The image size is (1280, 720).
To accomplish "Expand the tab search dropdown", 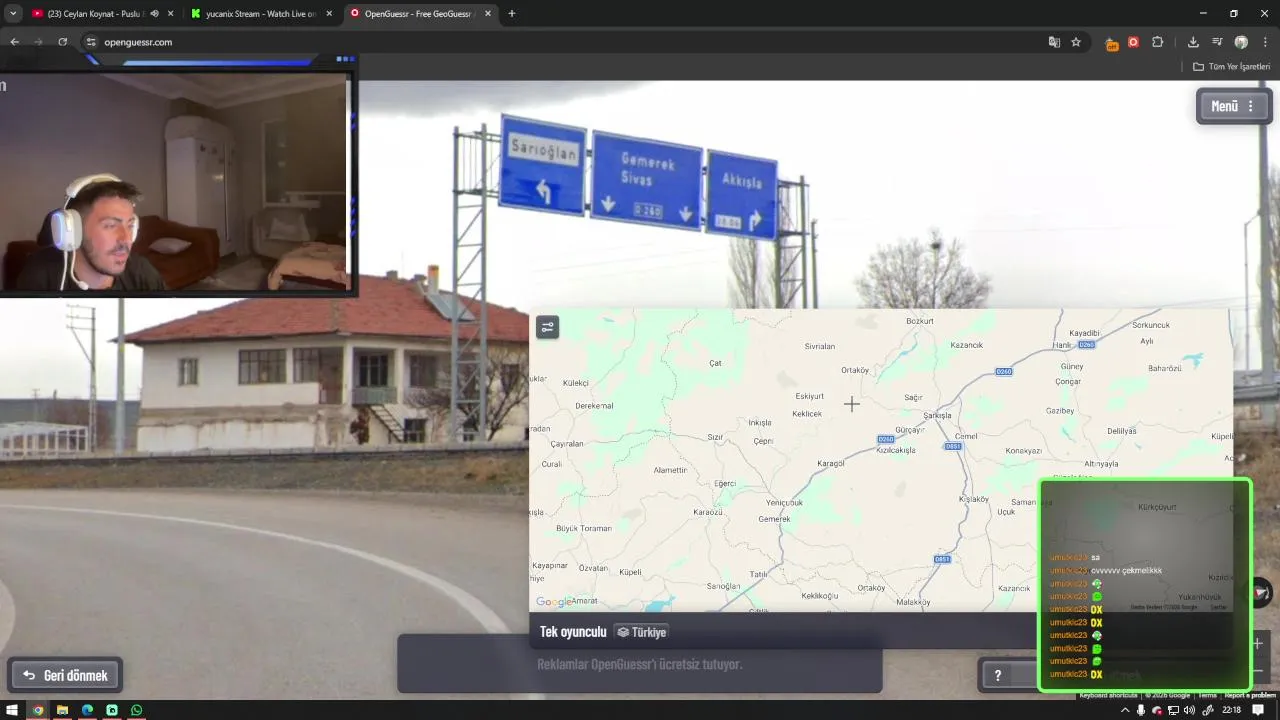I will tap(13, 14).
